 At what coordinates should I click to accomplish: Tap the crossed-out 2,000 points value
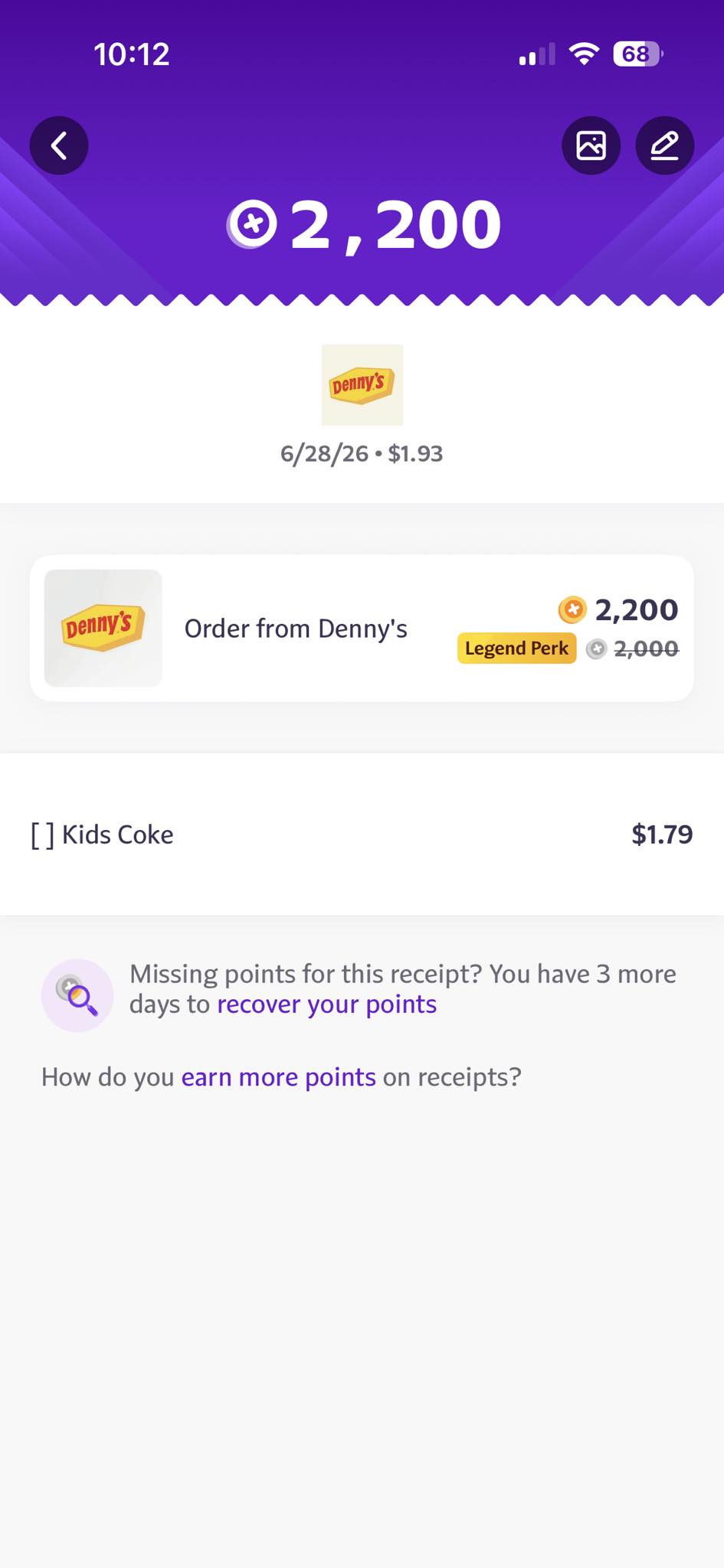click(x=646, y=649)
